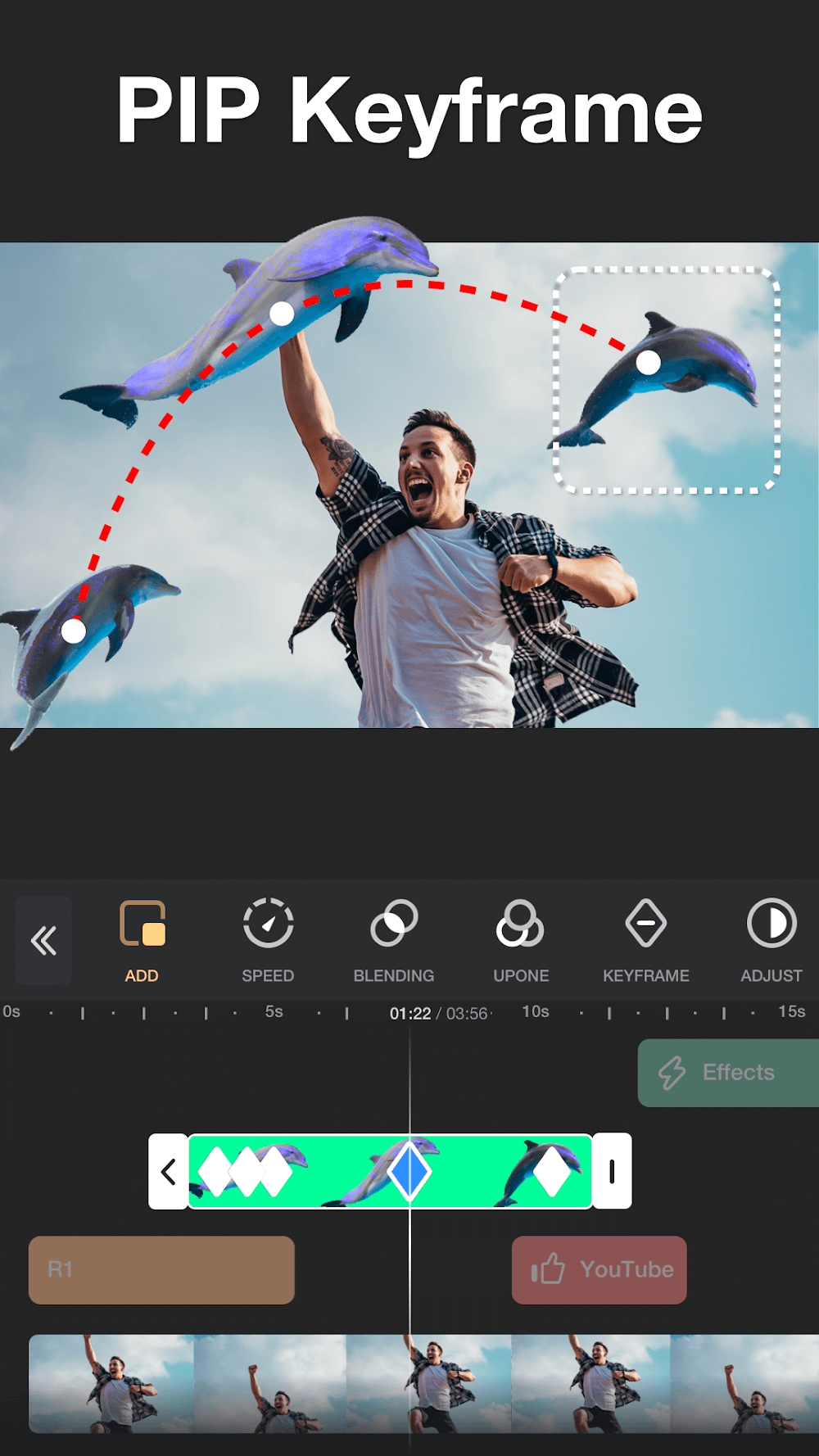The width and height of the screenshot is (819, 1456).
Task: Open the ADJUST tool
Action: pos(771,940)
